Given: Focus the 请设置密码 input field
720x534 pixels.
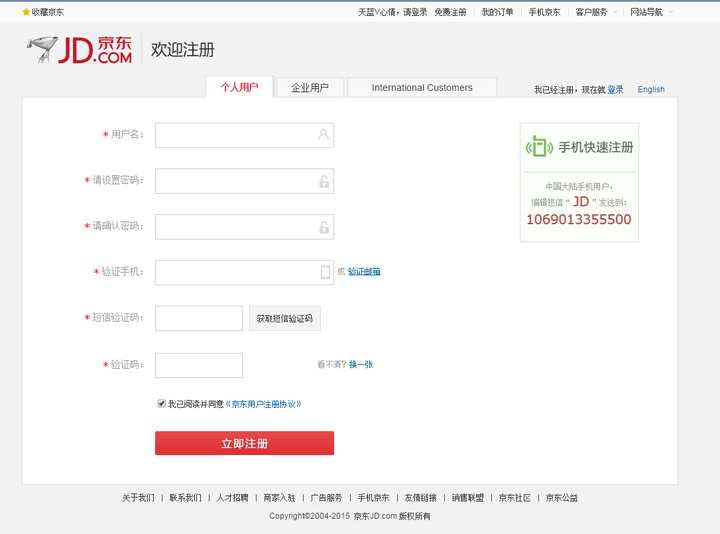Looking at the screenshot, I should 244,181.
